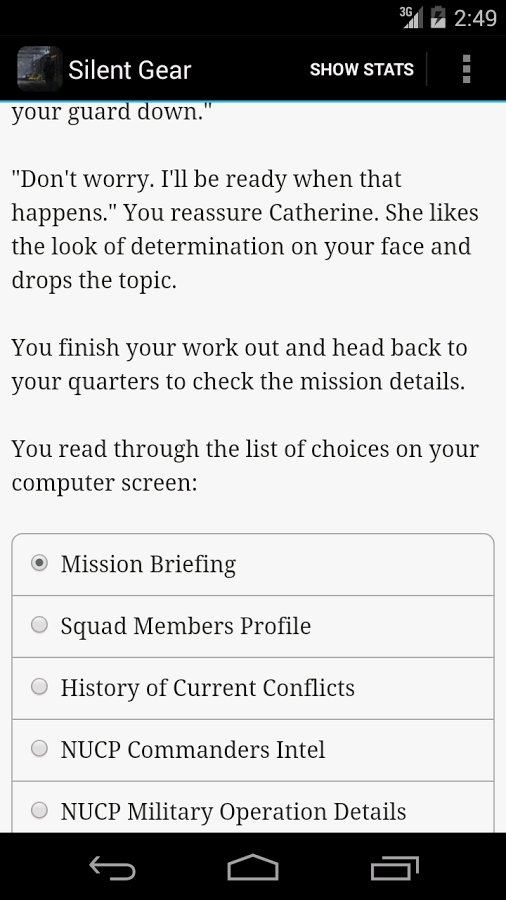Select History of Current Conflicts radio button
The width and height of the screenshot is (506, 900).
pos(39,688)
